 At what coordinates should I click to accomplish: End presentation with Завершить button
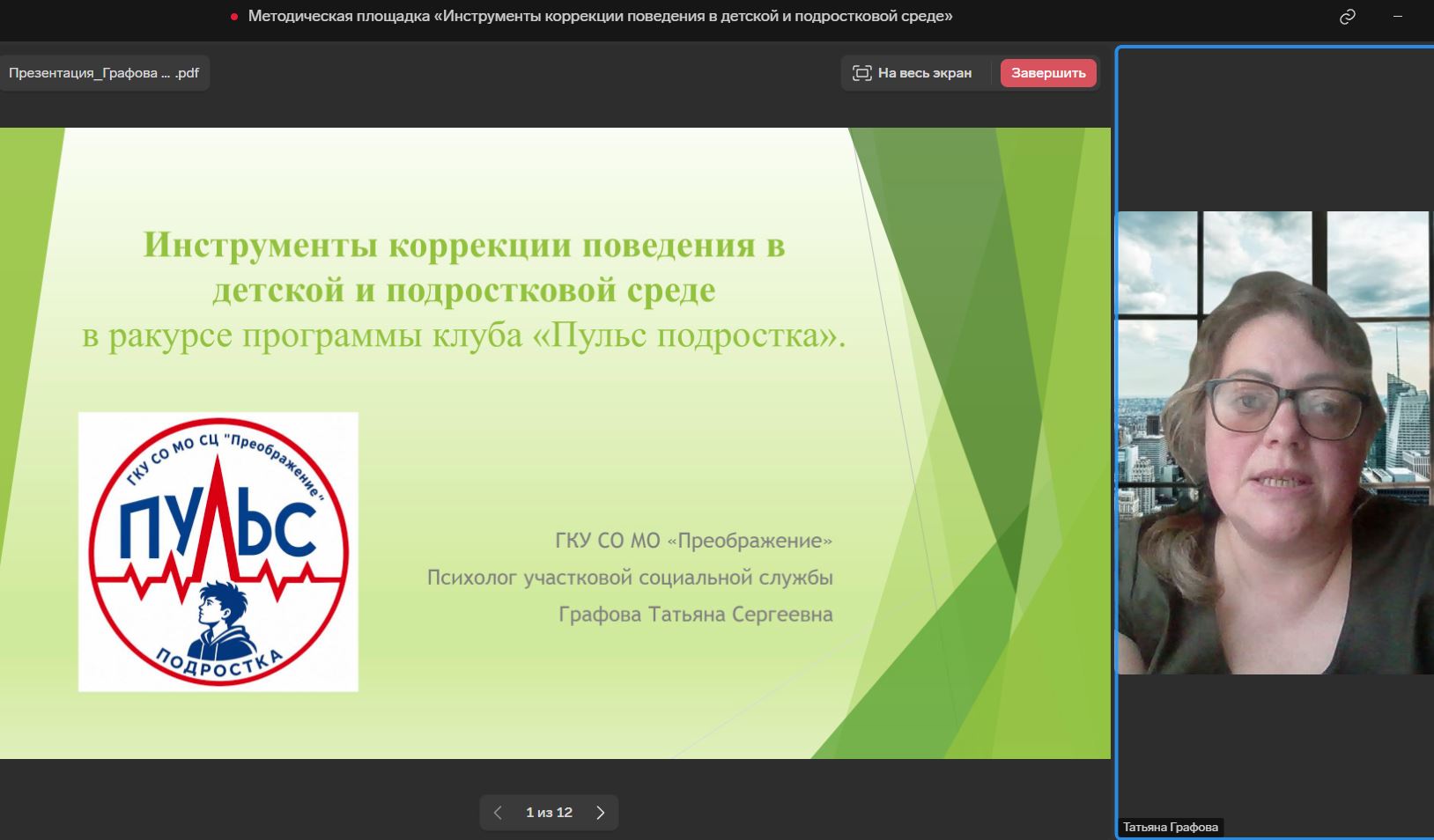pyautogui.click(x=1048, y=73)
